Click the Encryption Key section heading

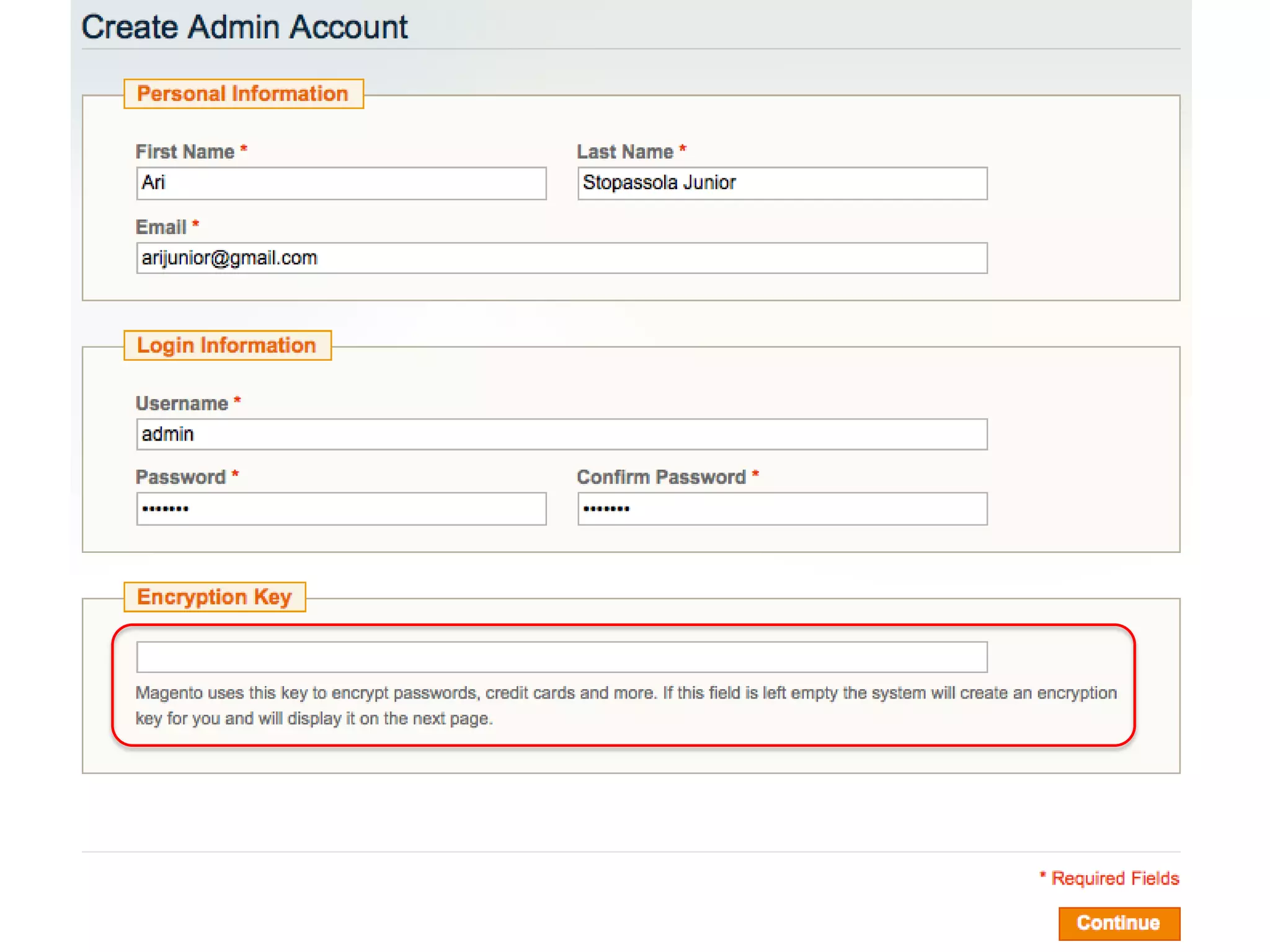(x=214, y=597)
